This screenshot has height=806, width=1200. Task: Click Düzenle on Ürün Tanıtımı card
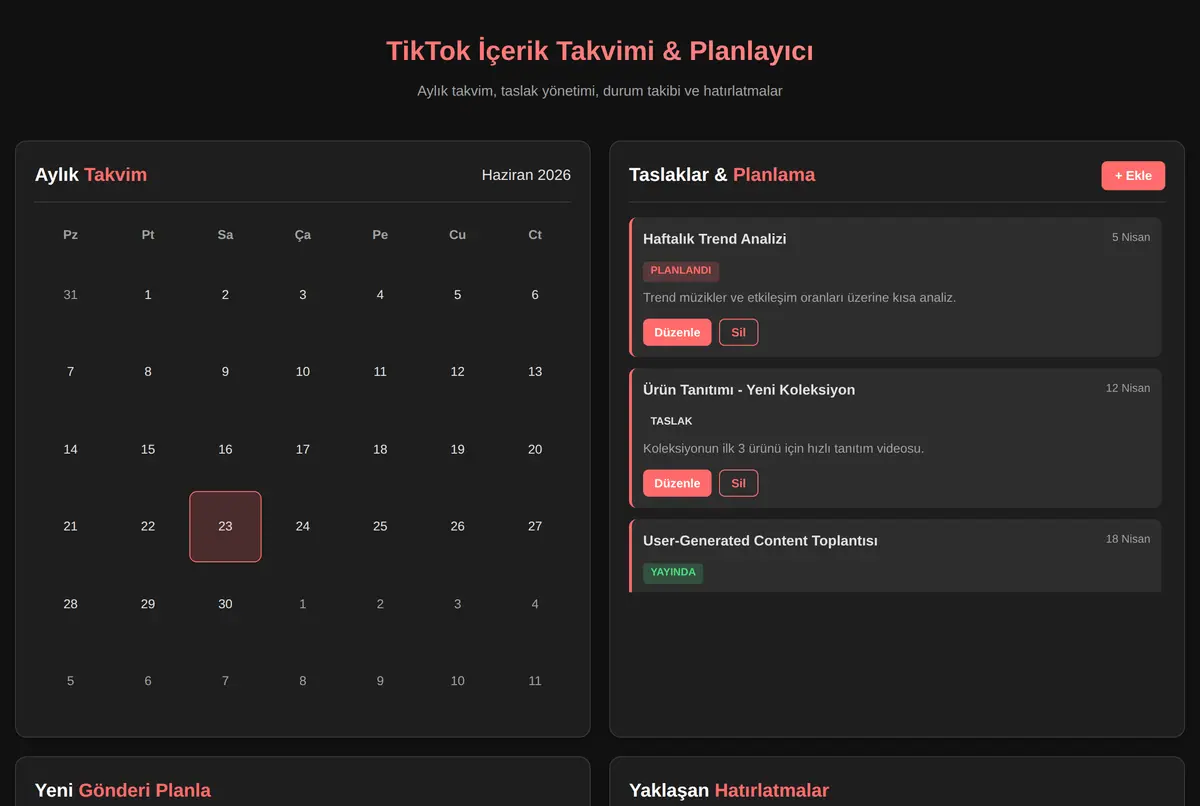677,483
